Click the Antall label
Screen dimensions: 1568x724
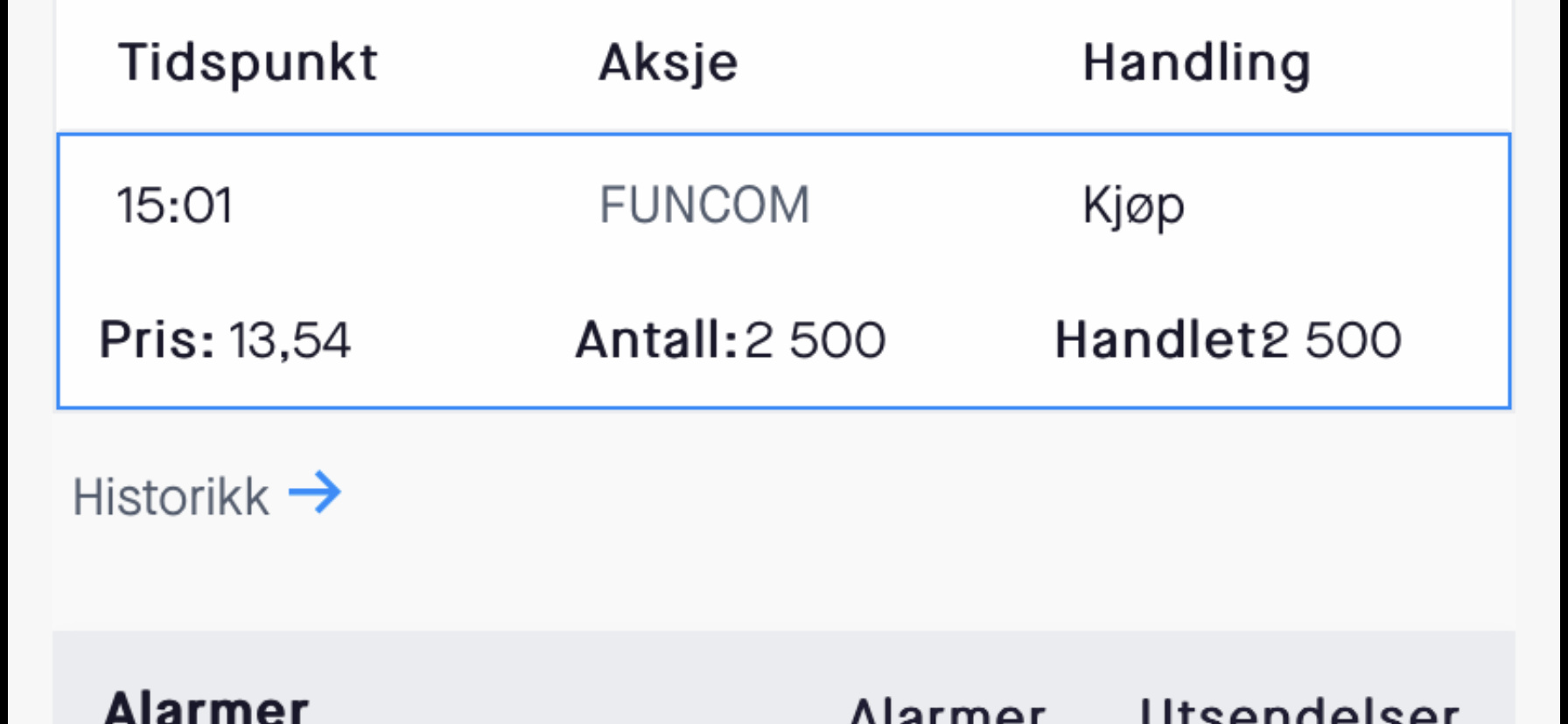click(656, 340)
